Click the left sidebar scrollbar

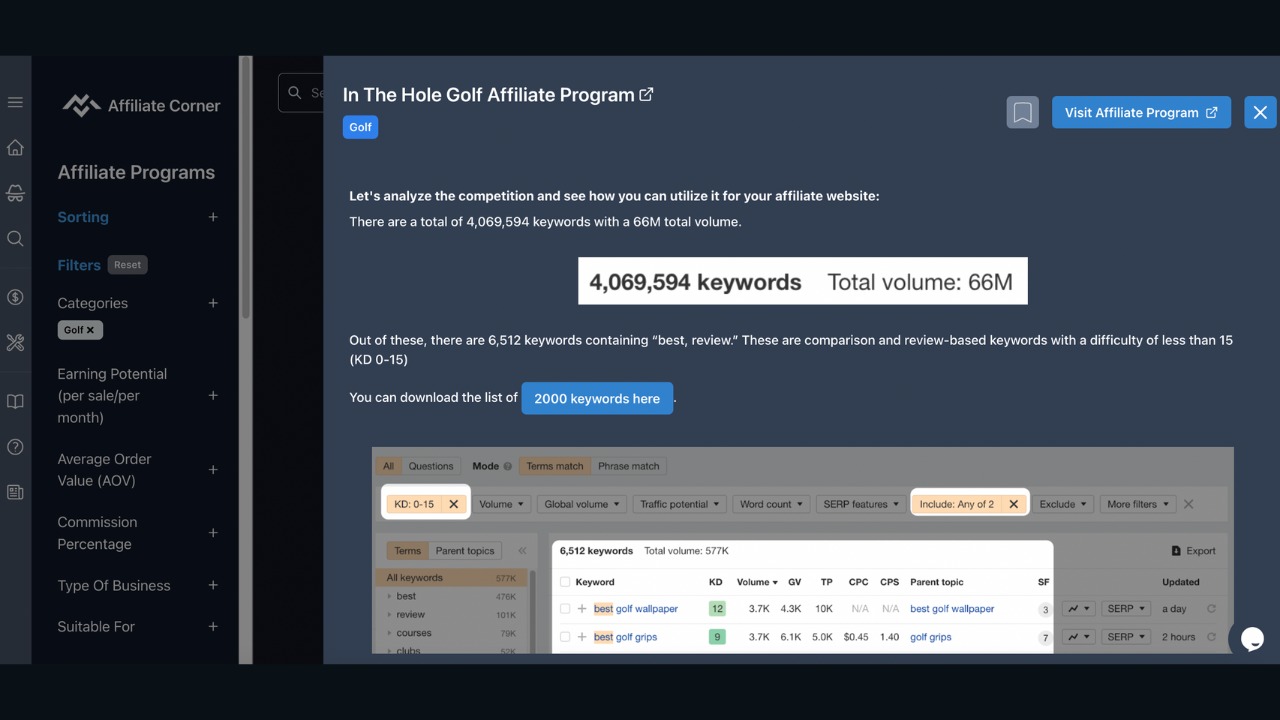245,190
